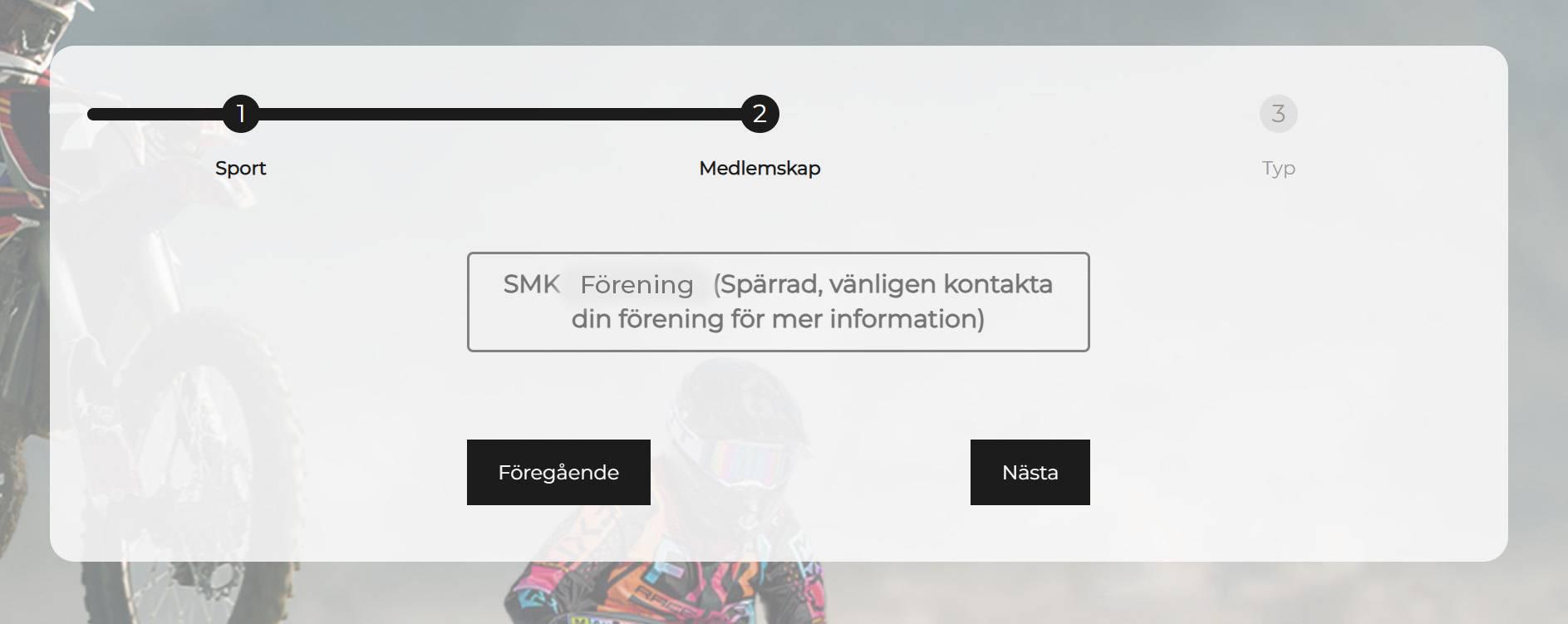Go to the Sport step label
The height and width of the screenshot is (624, 1568).
241,168
